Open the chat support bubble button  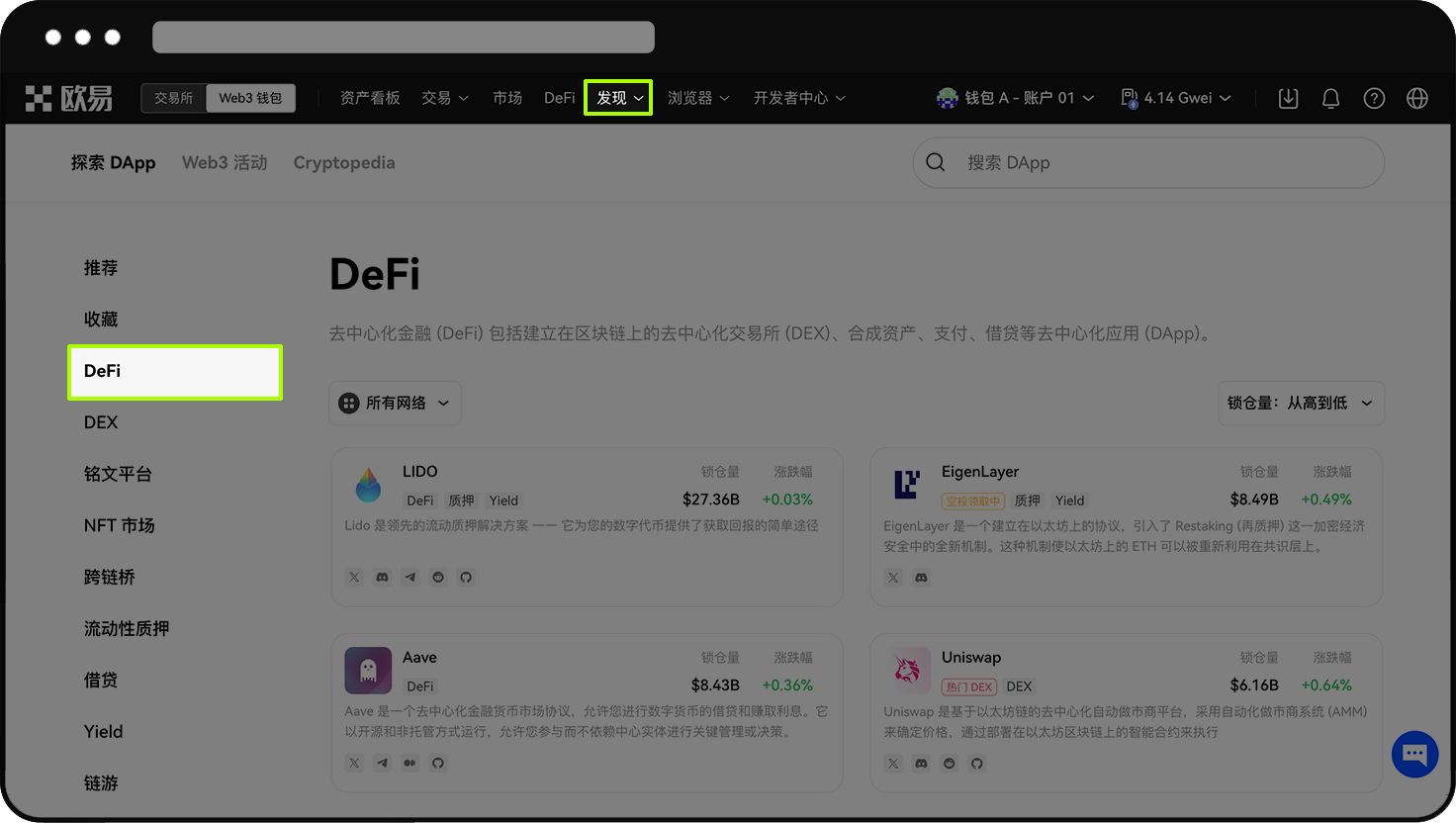[1414, 755]
